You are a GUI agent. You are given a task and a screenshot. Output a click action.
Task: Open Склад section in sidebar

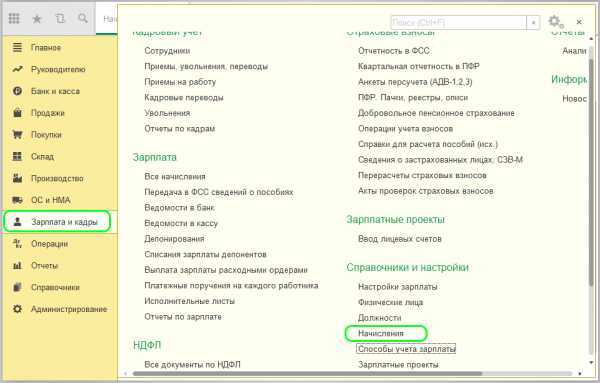coord(33,156)
